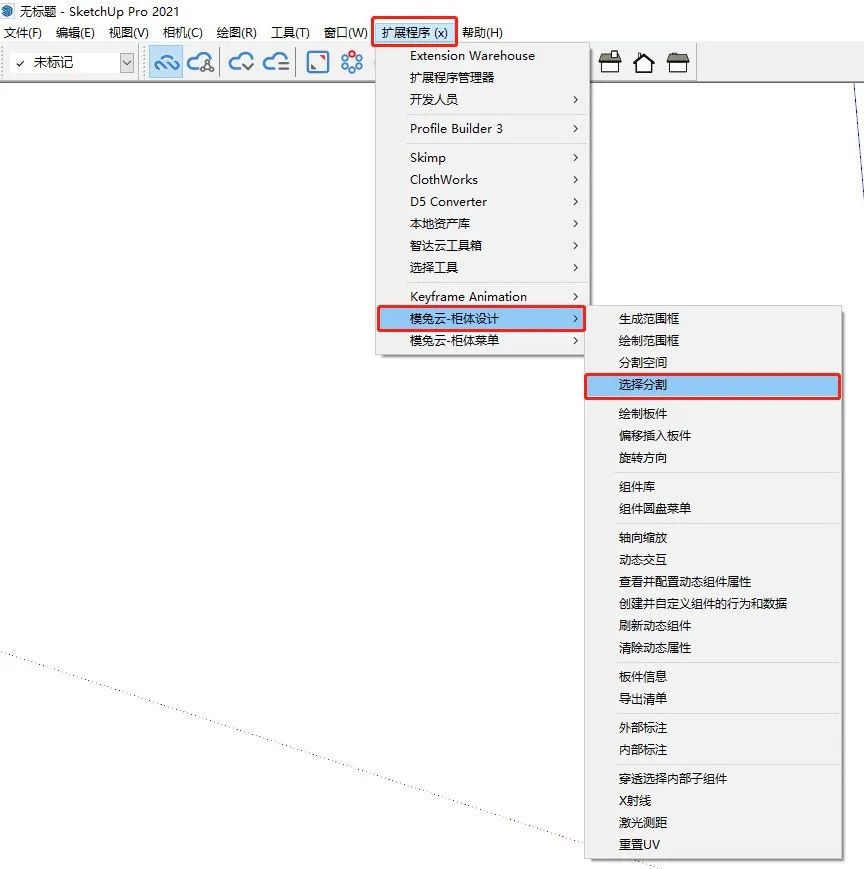Click the rightmost house view icon

point(678,63)
